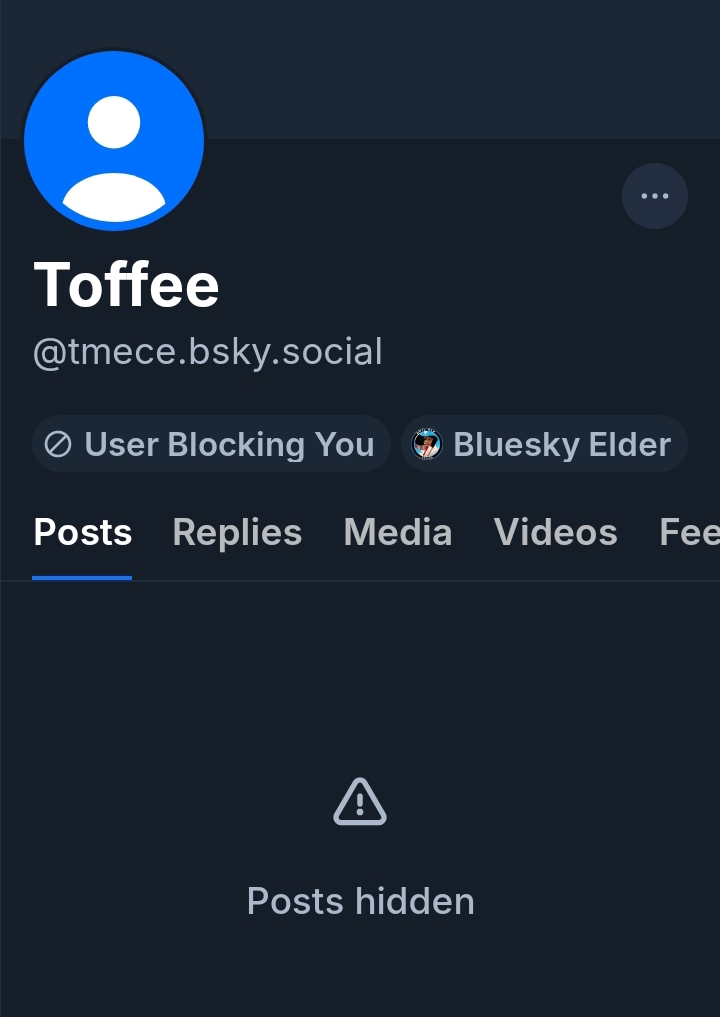Click the Posts hidden message text
720x1017 pixels.
360,901
